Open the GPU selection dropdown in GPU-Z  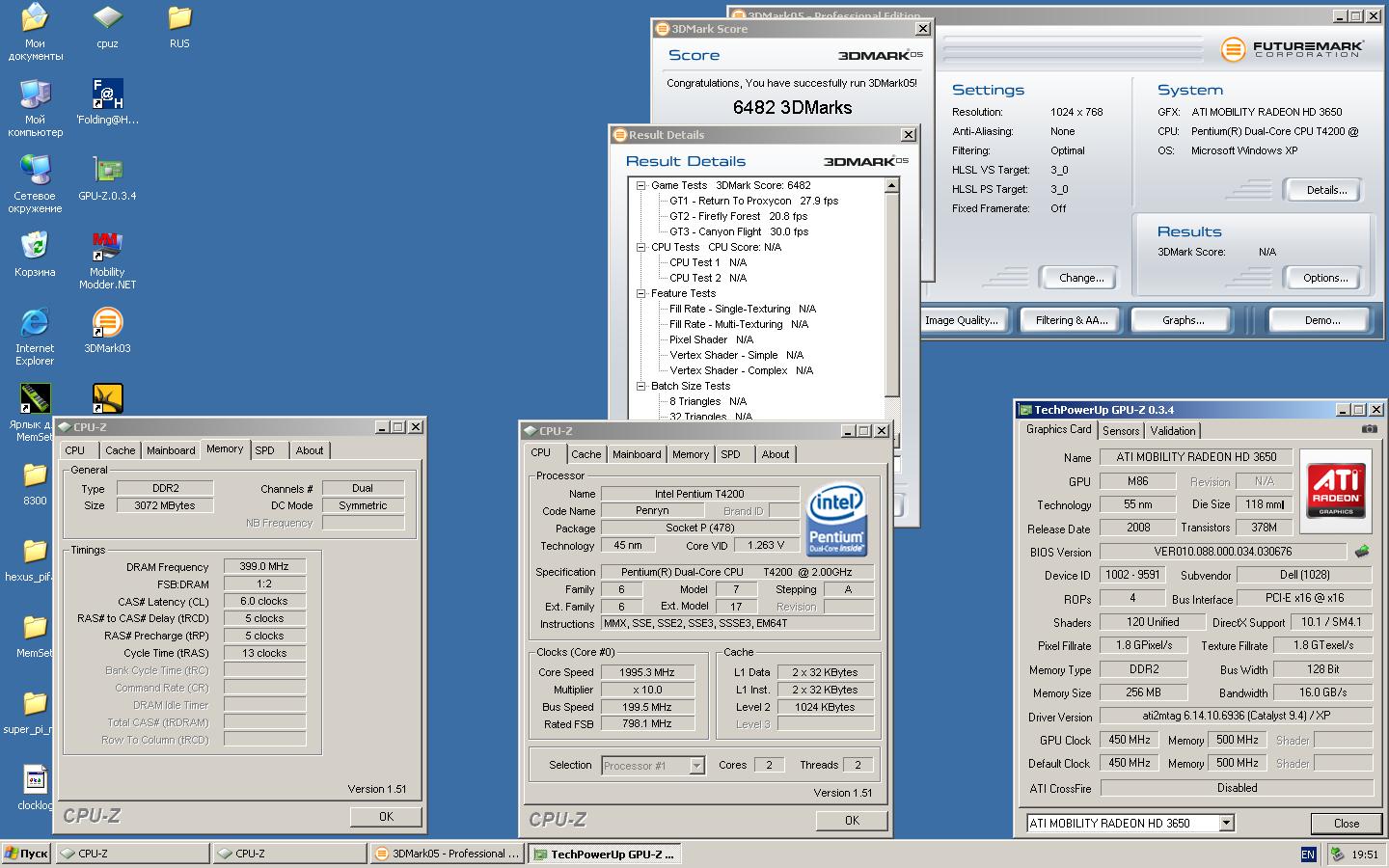(x=1226, y=823)
